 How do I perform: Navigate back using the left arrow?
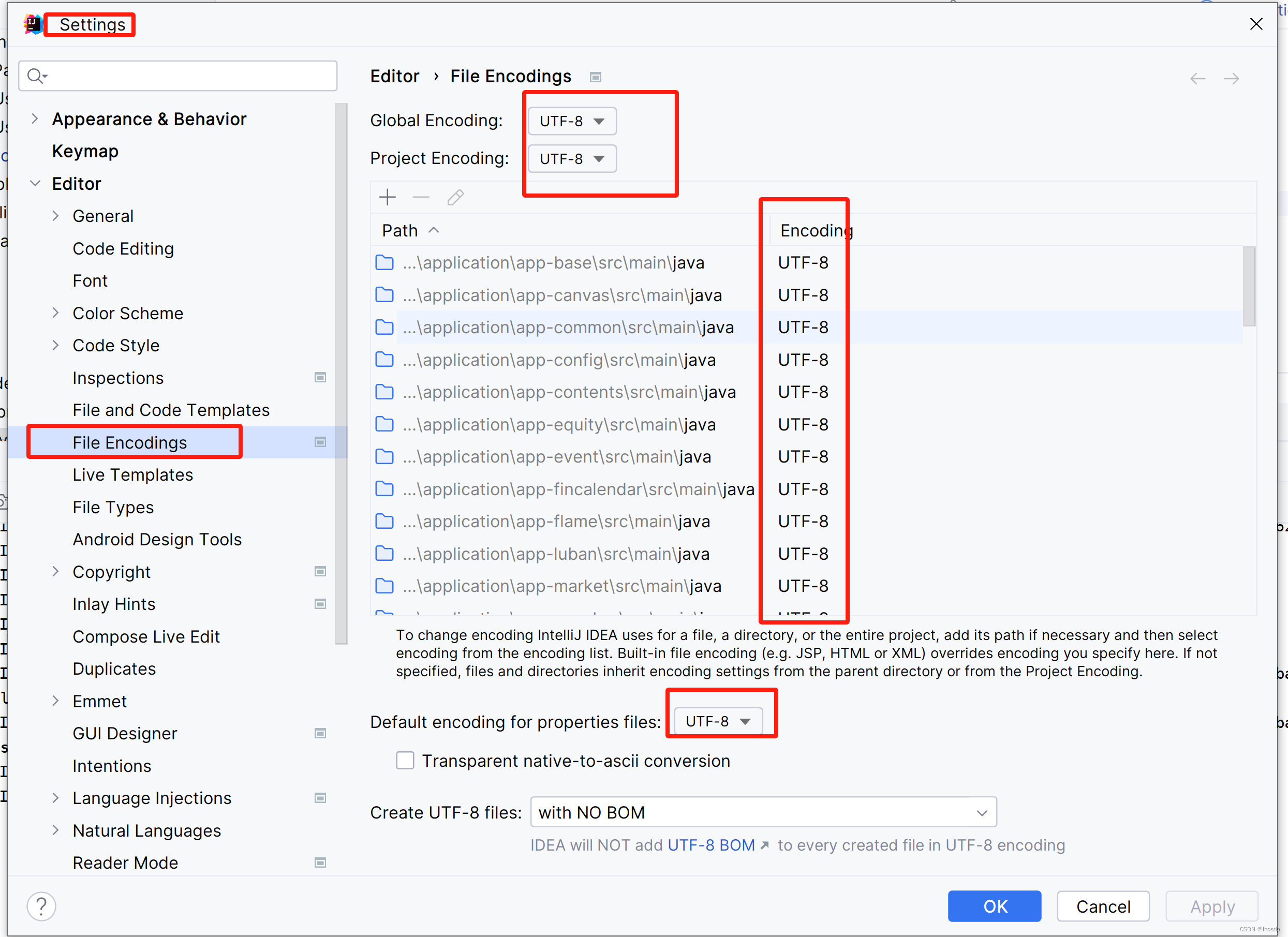1198,78
